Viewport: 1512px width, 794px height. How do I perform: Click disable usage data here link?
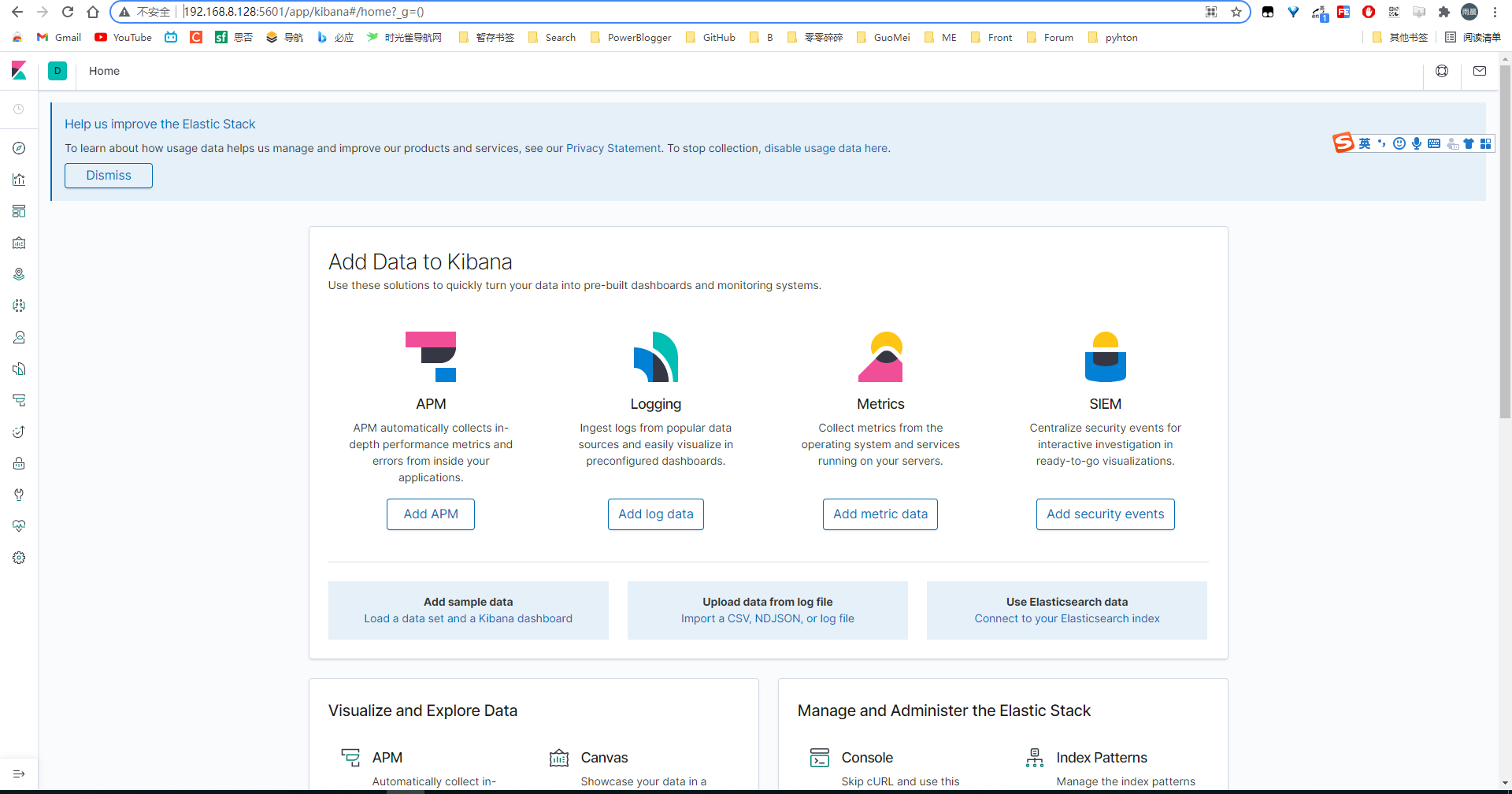(826, 148)
